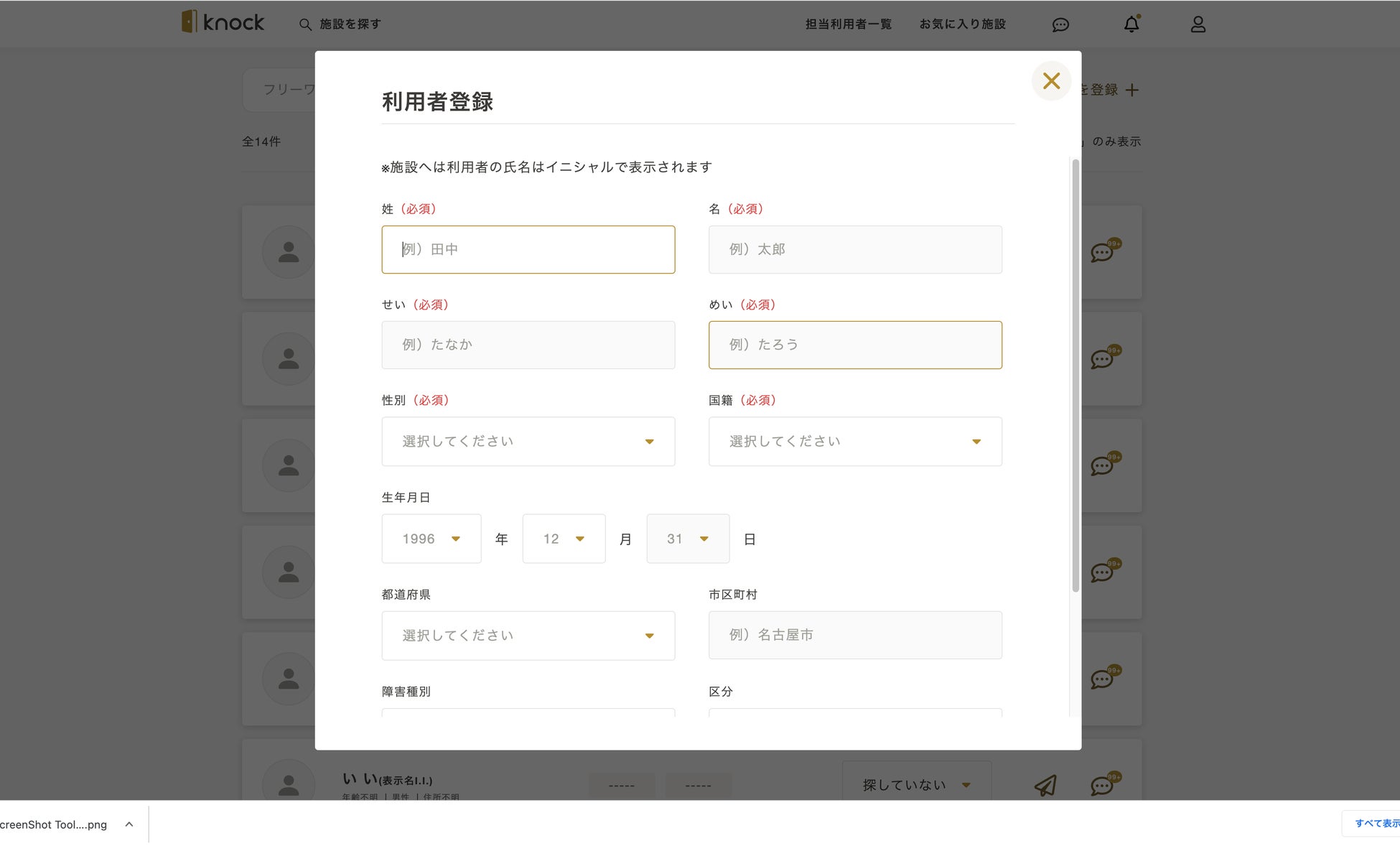Image resolution: width=1400 pixels, height=846 pixels.
Task: Go to お気に入り施設 menu item
Action: click(962, 24)
